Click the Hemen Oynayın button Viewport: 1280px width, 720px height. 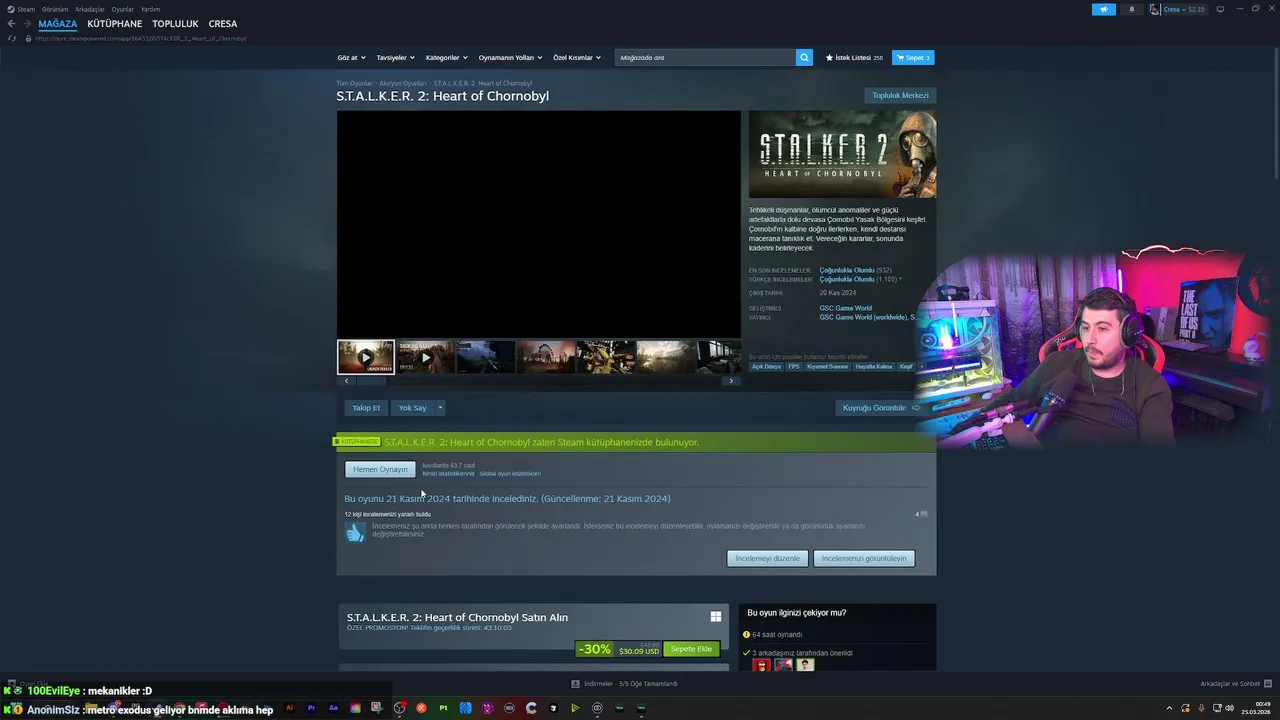click(x=380, y=469)
